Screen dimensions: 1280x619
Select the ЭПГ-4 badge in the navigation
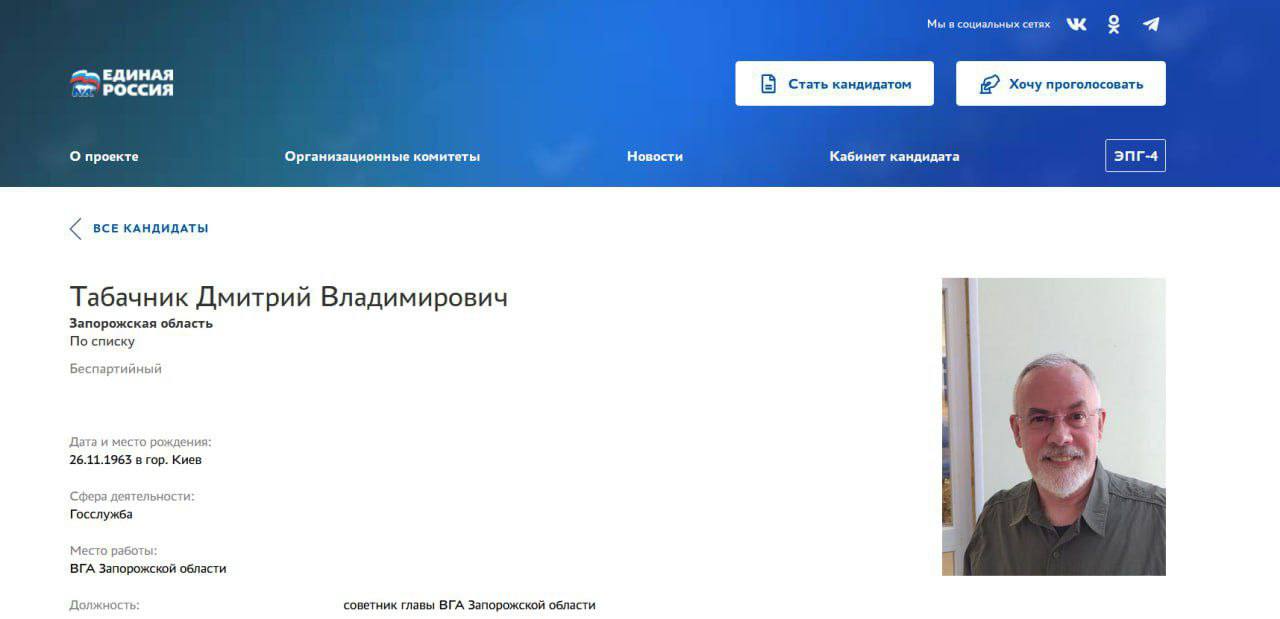coord(1135,155)
